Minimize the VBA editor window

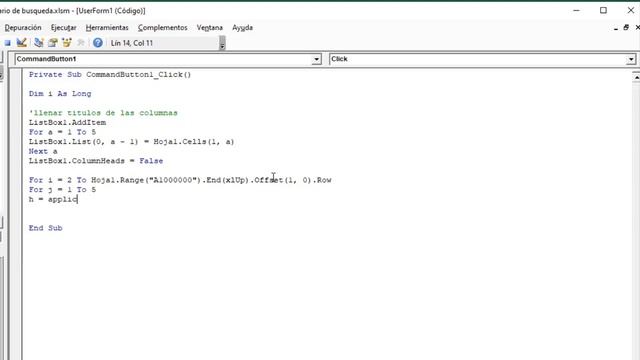pos(576,11)
